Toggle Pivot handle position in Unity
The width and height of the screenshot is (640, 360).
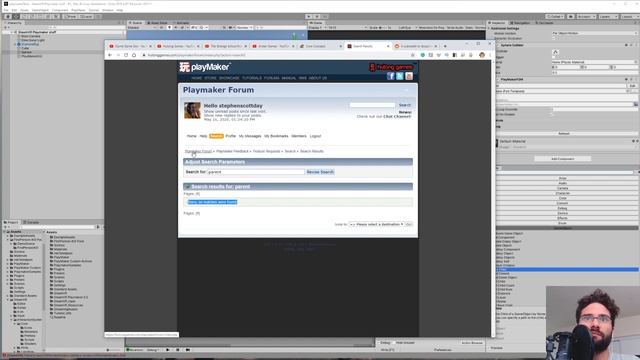click(71, 17)
